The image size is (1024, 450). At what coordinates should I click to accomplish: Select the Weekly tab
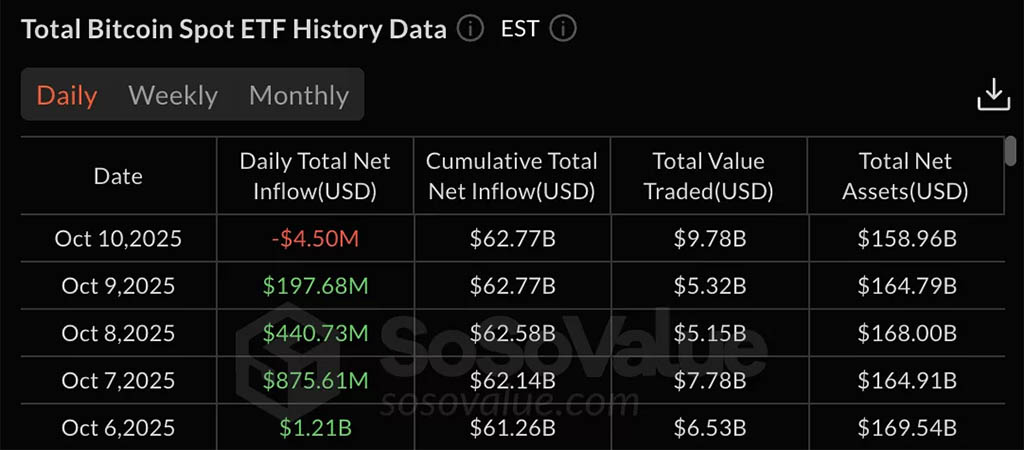[x=173, y=95]
